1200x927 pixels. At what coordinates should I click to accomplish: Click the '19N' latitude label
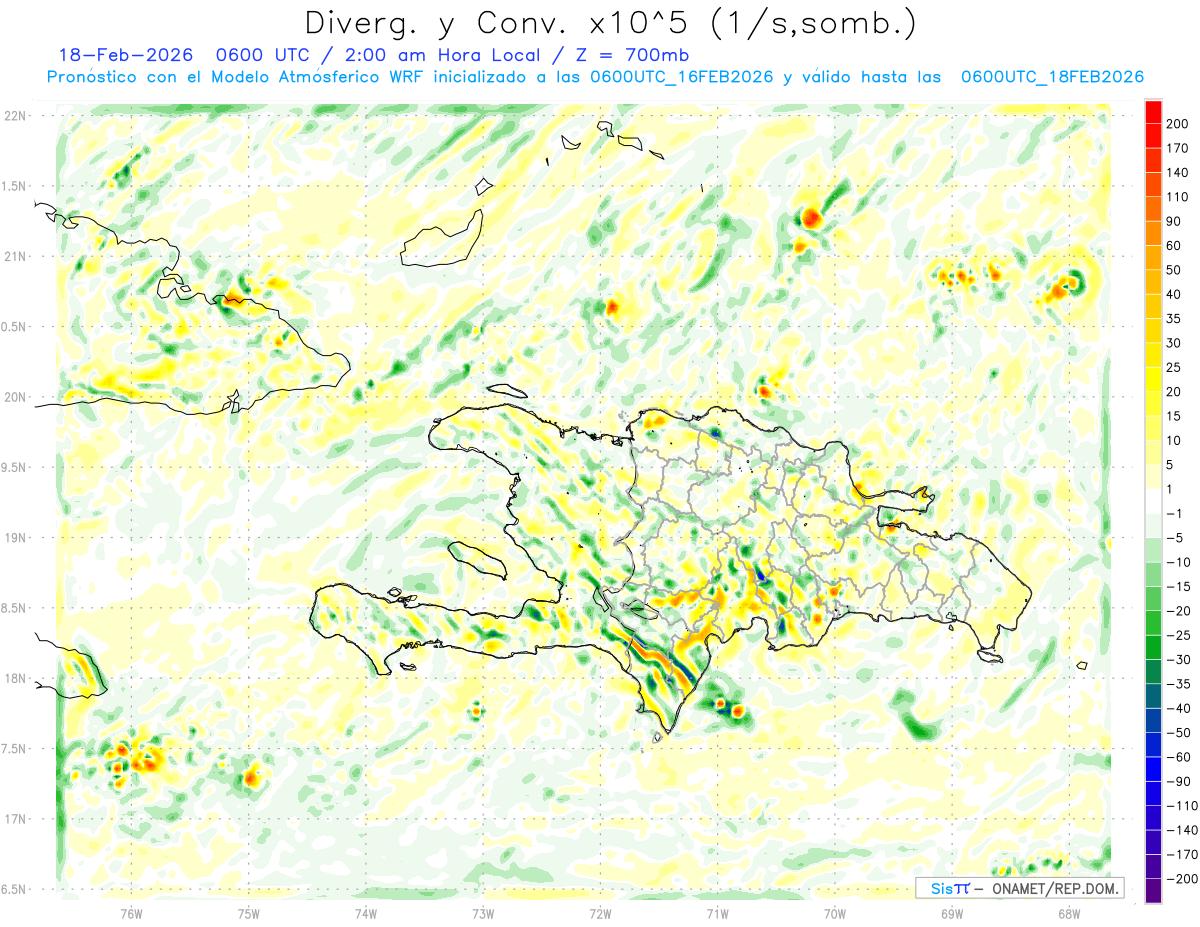pos(15,538)
